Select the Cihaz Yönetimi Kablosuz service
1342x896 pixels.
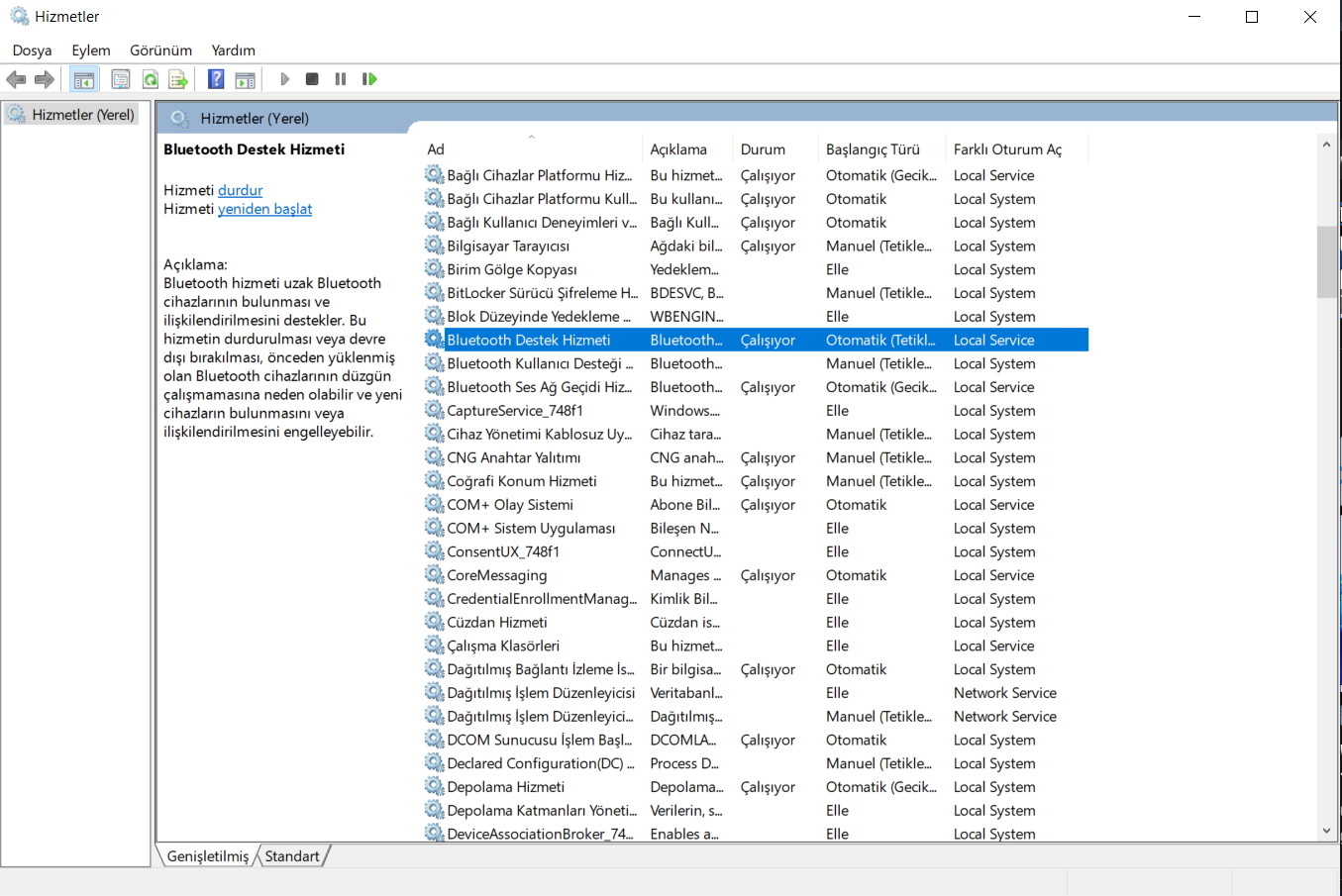757,434
